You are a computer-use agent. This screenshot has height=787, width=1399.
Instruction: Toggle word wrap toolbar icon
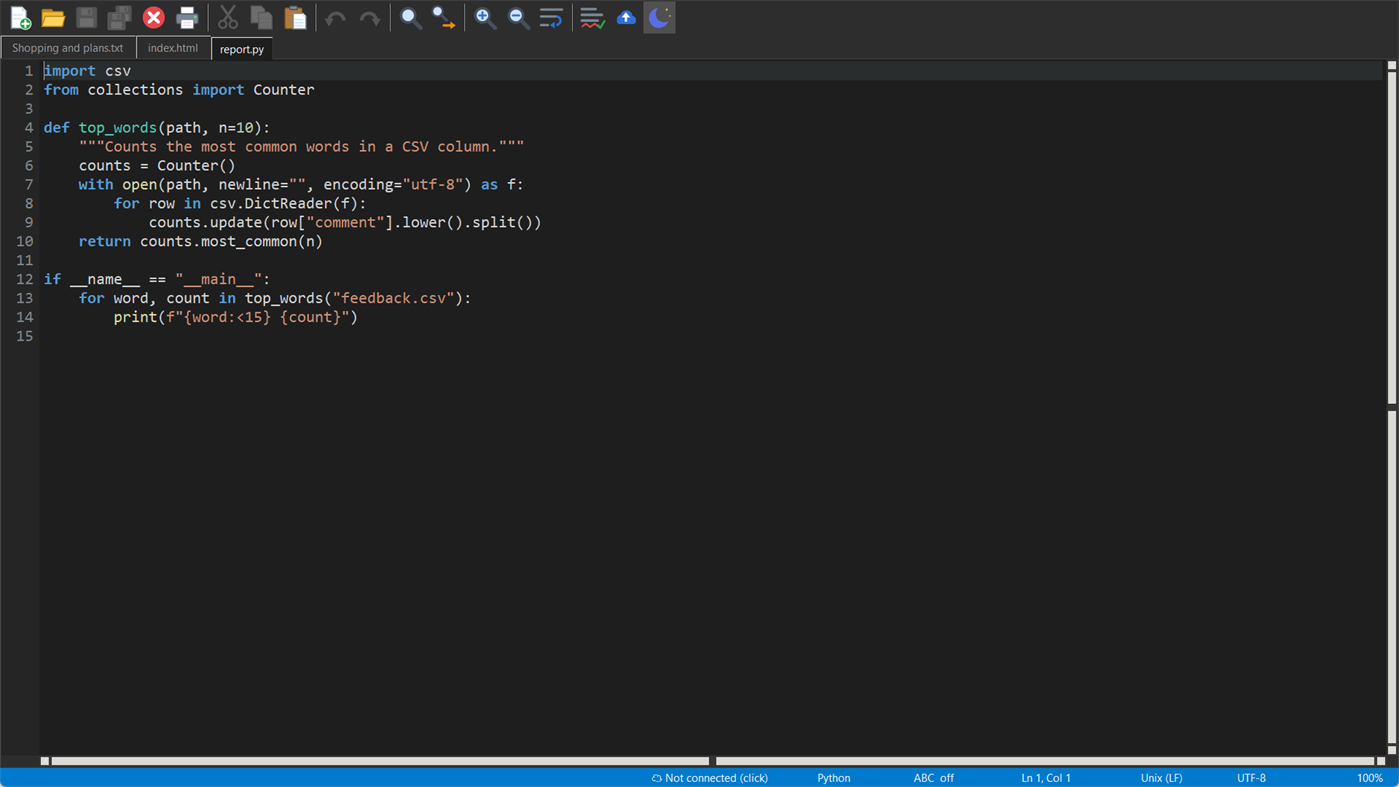click(551, 18)
